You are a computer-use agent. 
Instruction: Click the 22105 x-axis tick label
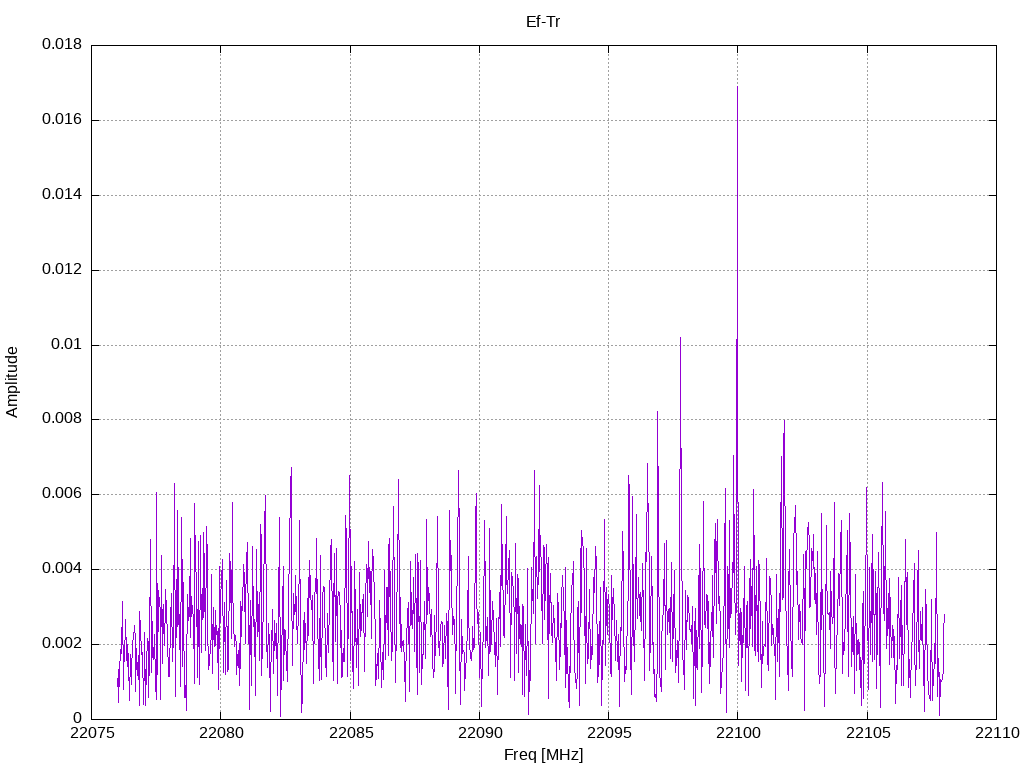(x=867, y=733)
